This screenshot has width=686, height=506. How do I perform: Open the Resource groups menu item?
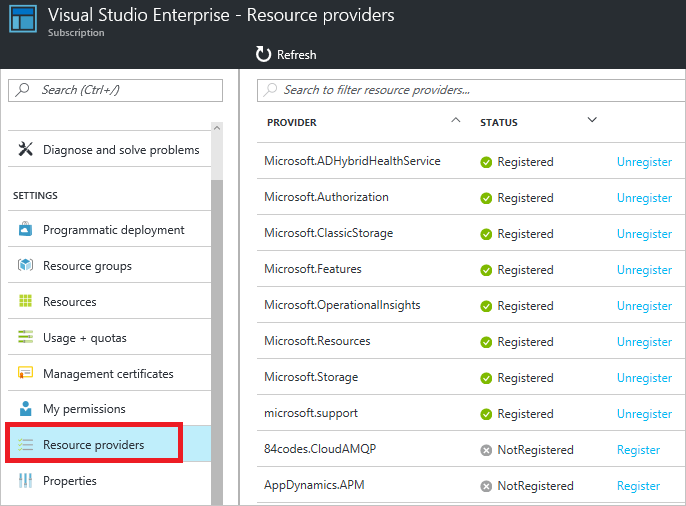[x=87, y=266]
